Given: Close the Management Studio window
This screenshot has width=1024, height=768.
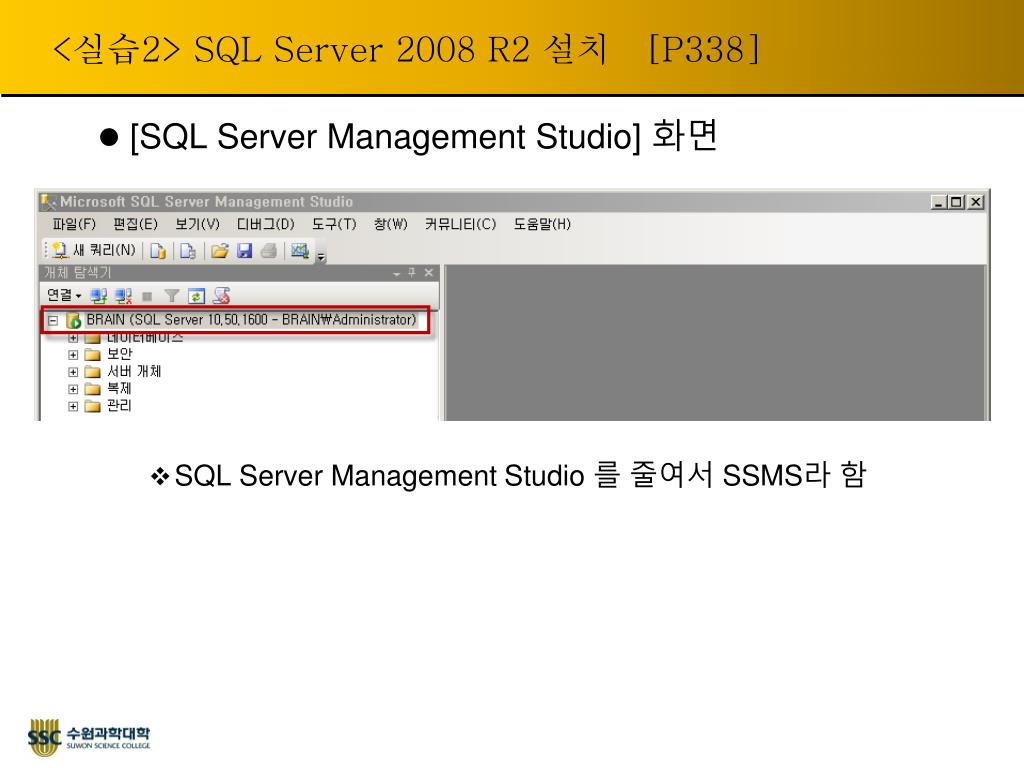Looking at the screenshot, I should 976,202.
